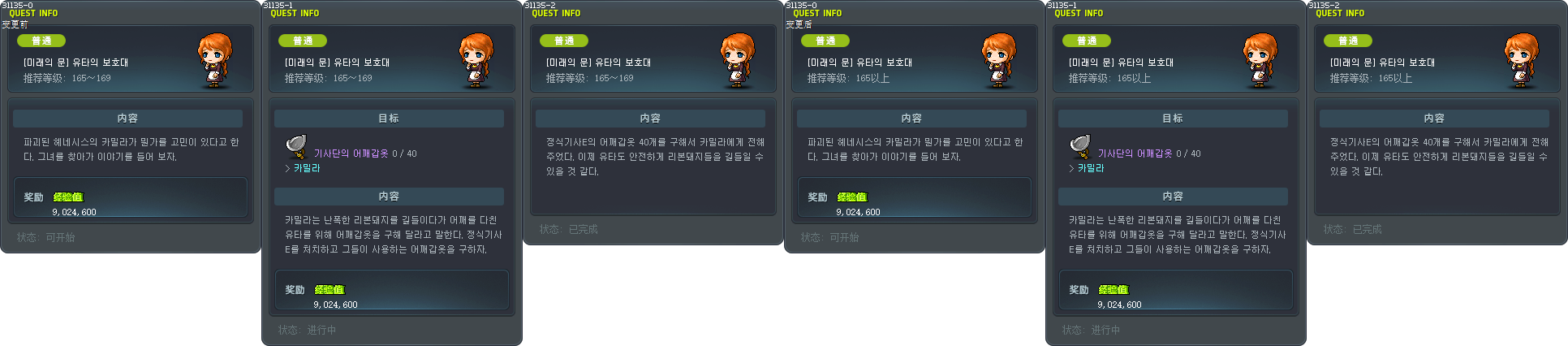Select the 内容 header in the 变更前 panel
This screenshot has height=346, width=1568.
pyautogui.click(x=127, y=119)
